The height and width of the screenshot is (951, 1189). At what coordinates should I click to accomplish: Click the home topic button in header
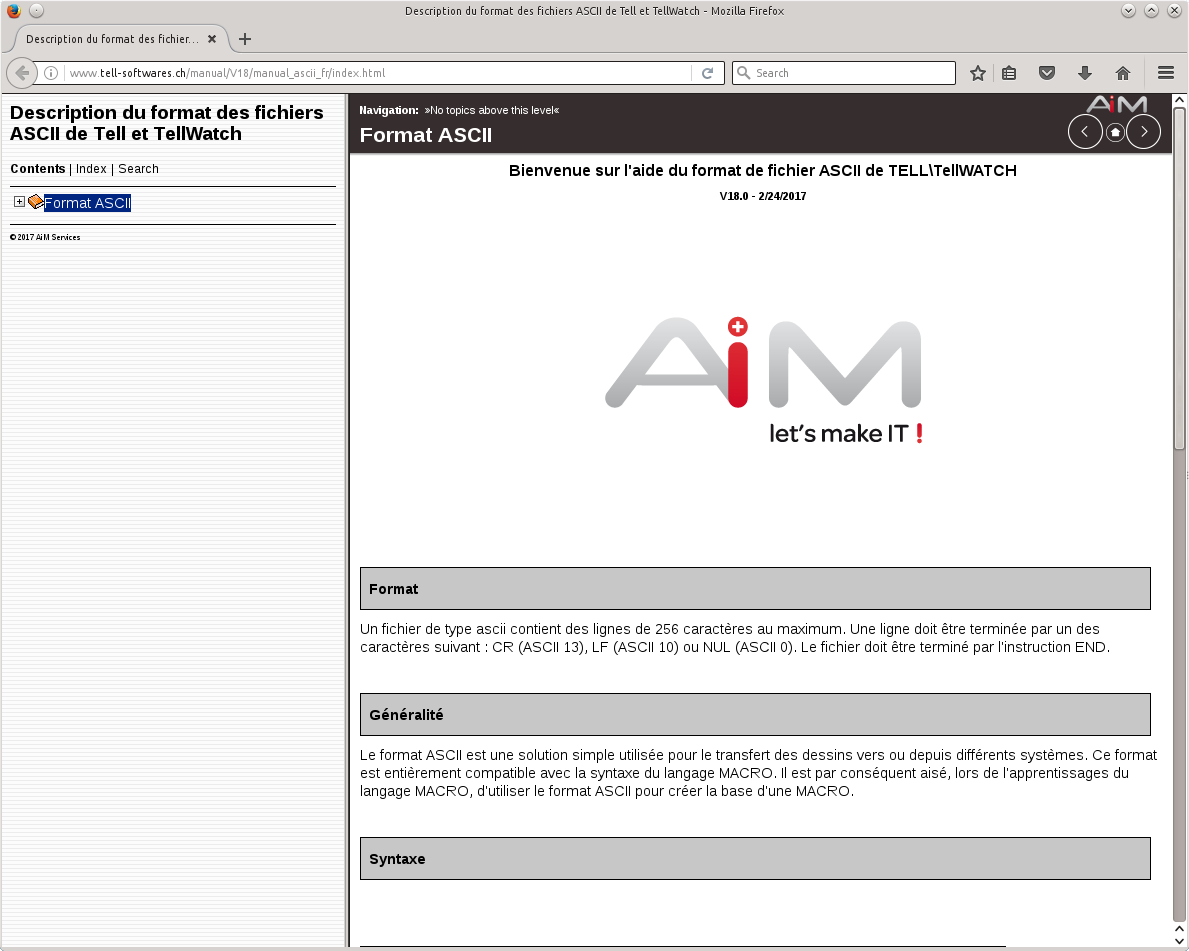[x=1115, y=132]
